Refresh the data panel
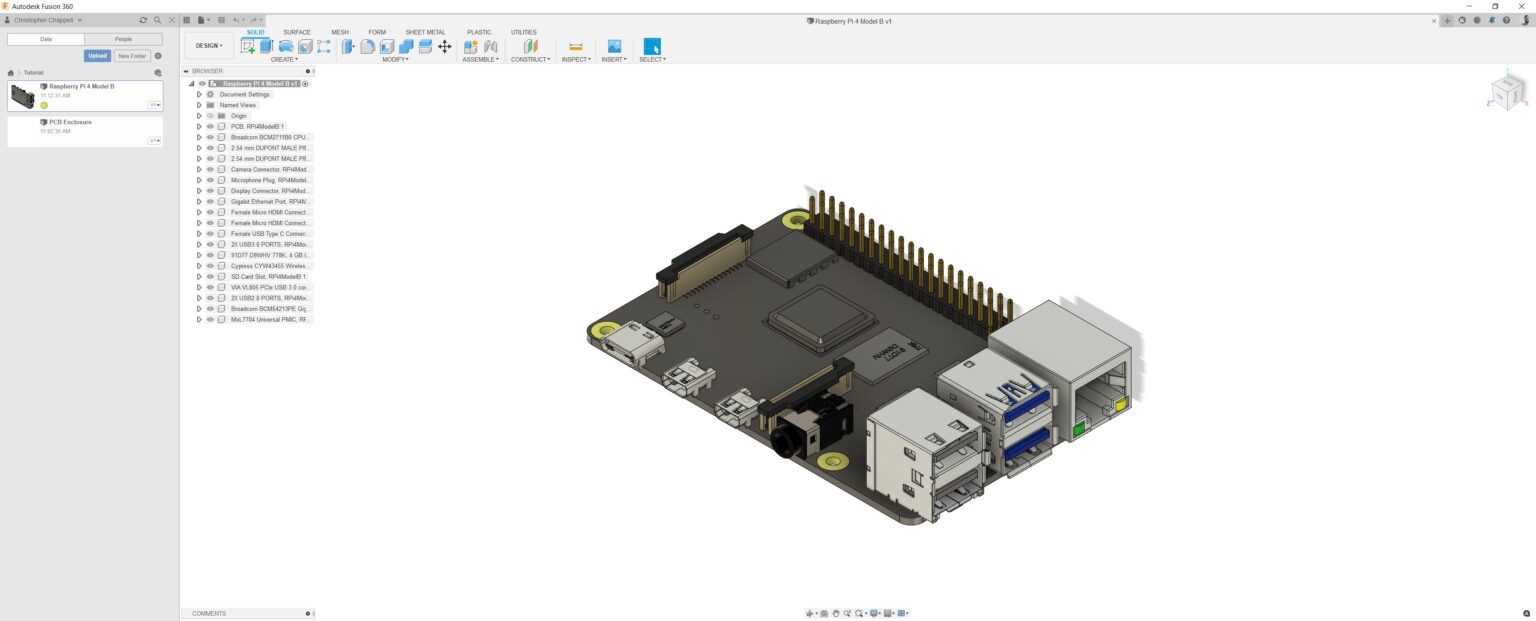Viewport: 1536px width, 621px height. pos(143,20)
